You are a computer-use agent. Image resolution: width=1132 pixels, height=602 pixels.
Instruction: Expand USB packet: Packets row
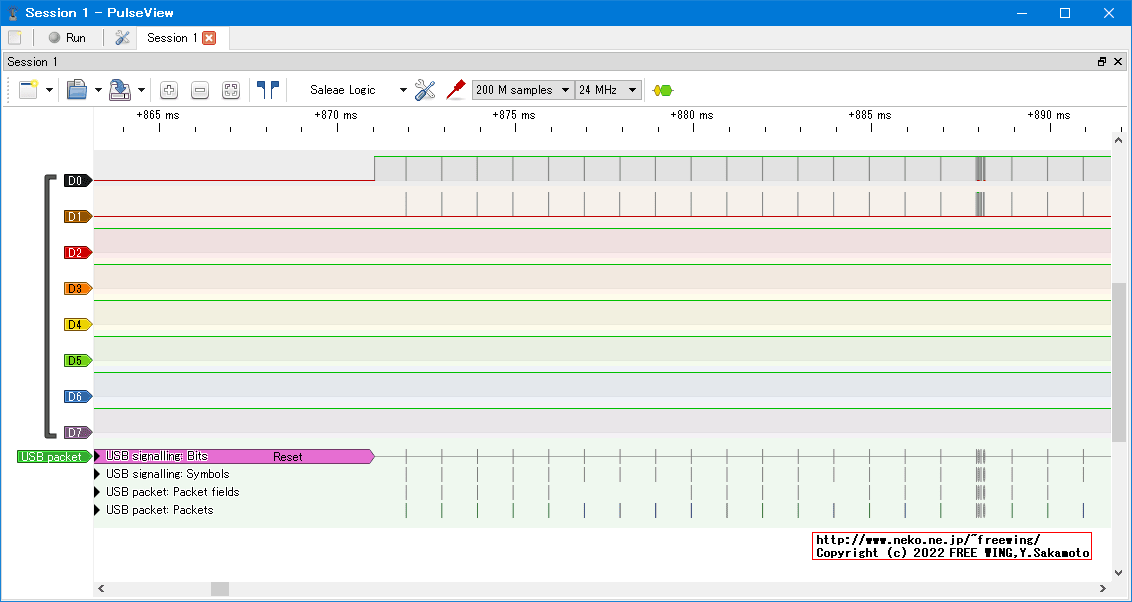click(x=98, y=510)
